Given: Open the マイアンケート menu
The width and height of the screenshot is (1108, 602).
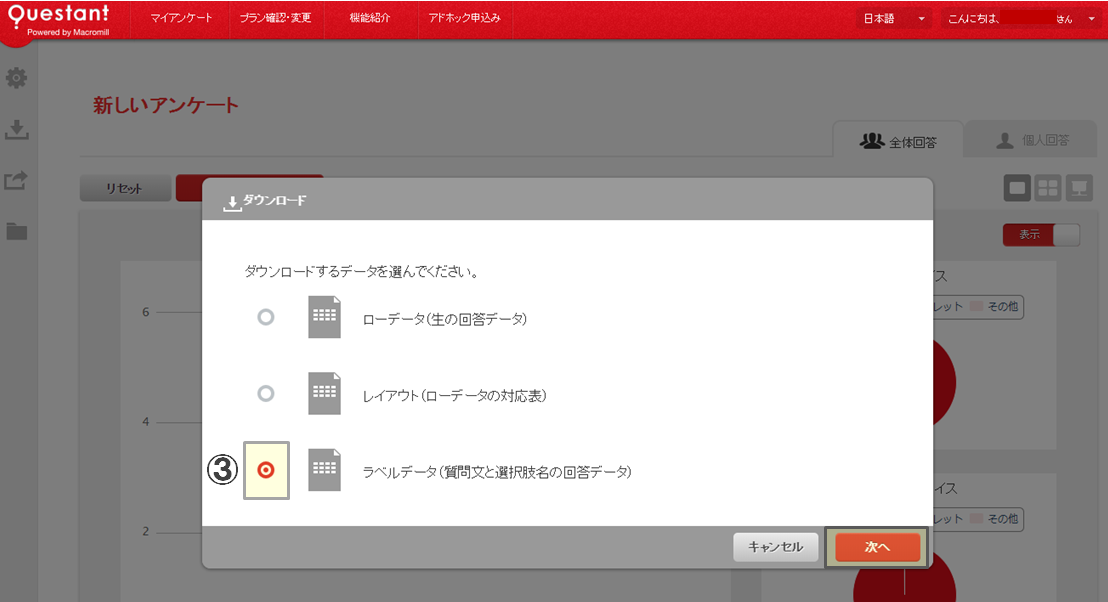Looking at the screenshot, I should click(x=181, y=19).
